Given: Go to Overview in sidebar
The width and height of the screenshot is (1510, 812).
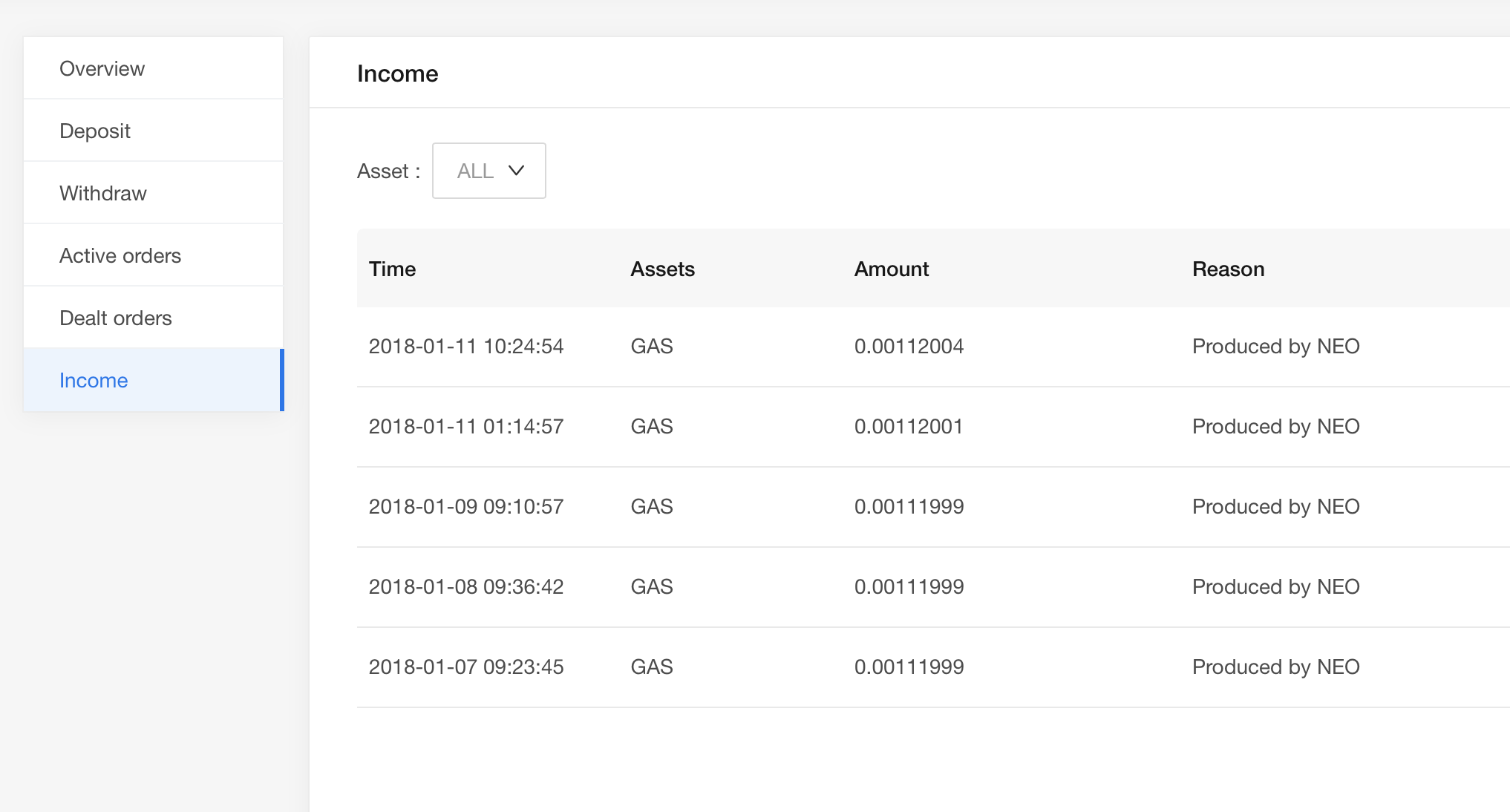Looking at the screenshot, I should 102,68.
